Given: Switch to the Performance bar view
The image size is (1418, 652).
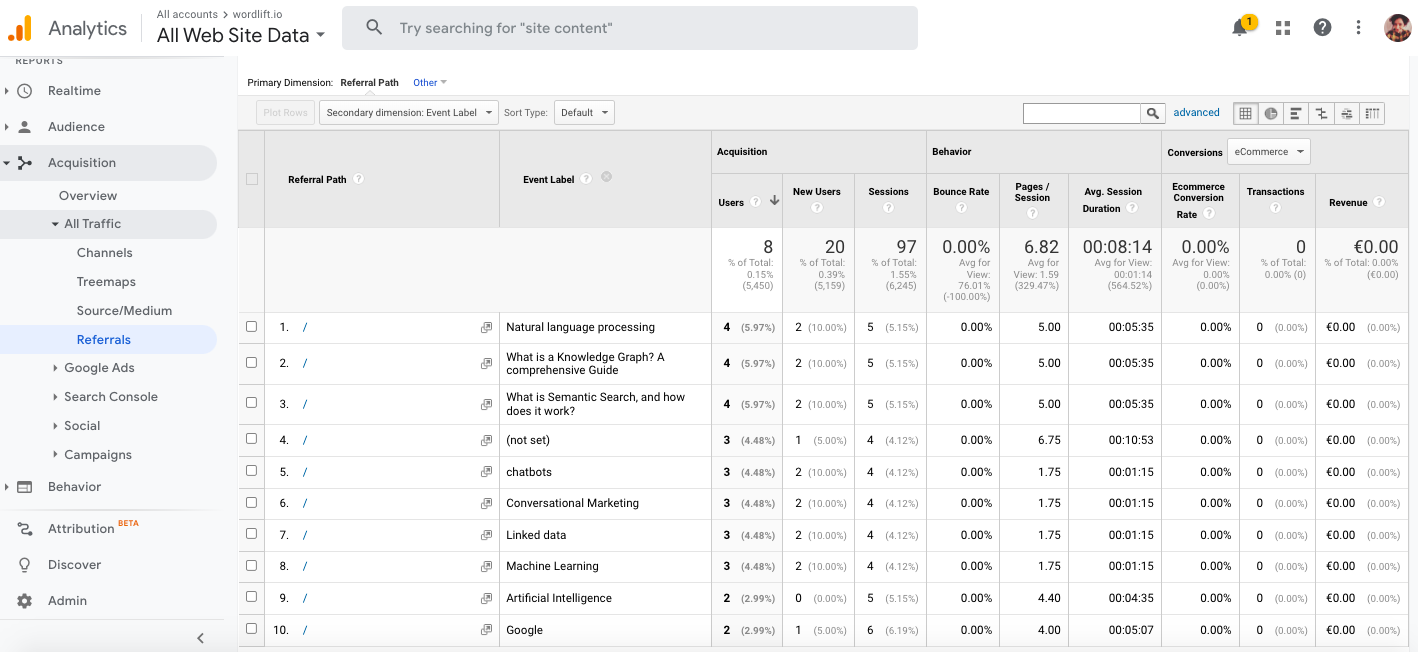Looking at the screenshot, I should coord(1296,113).
